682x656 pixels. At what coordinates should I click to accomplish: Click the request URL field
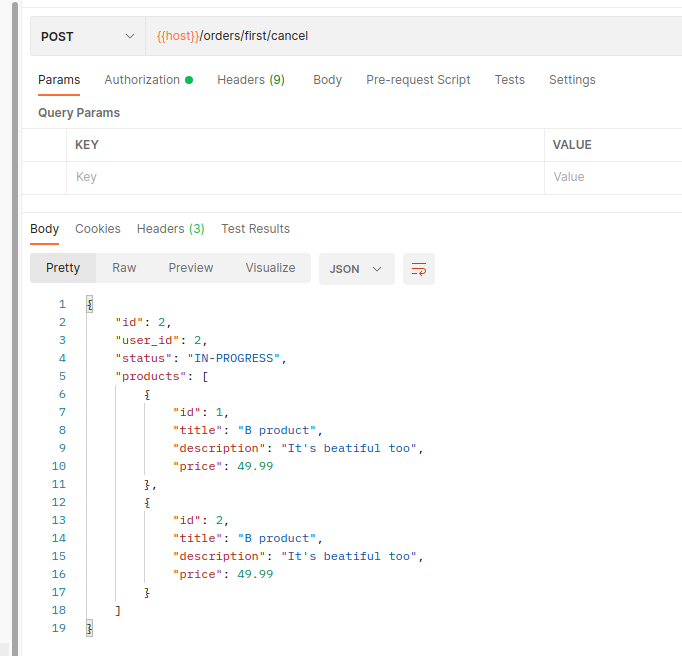pyautogui.click(x=413, y=36)
